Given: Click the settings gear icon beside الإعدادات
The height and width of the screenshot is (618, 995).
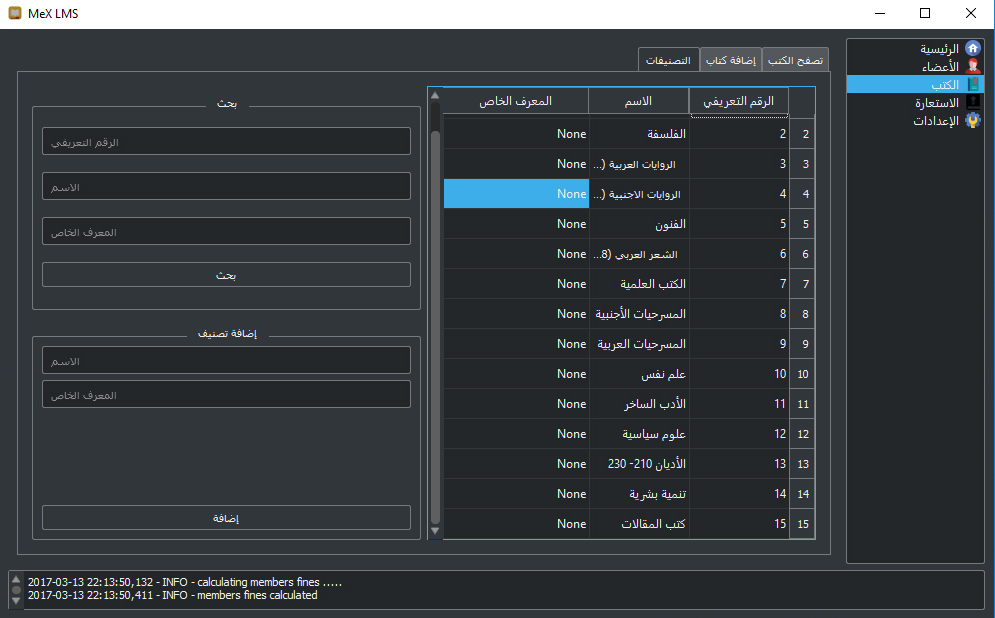Looking at the screenshot, I should [x=972, y=121].
